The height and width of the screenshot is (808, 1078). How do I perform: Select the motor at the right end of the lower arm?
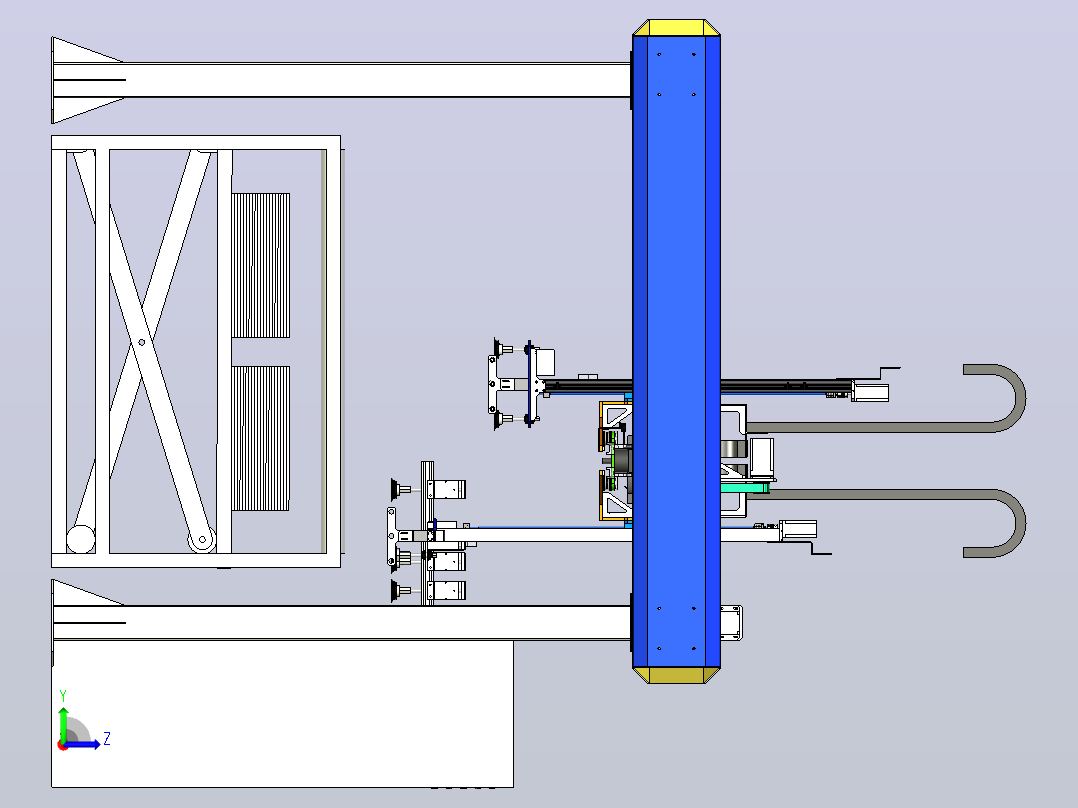click(798, 529)
